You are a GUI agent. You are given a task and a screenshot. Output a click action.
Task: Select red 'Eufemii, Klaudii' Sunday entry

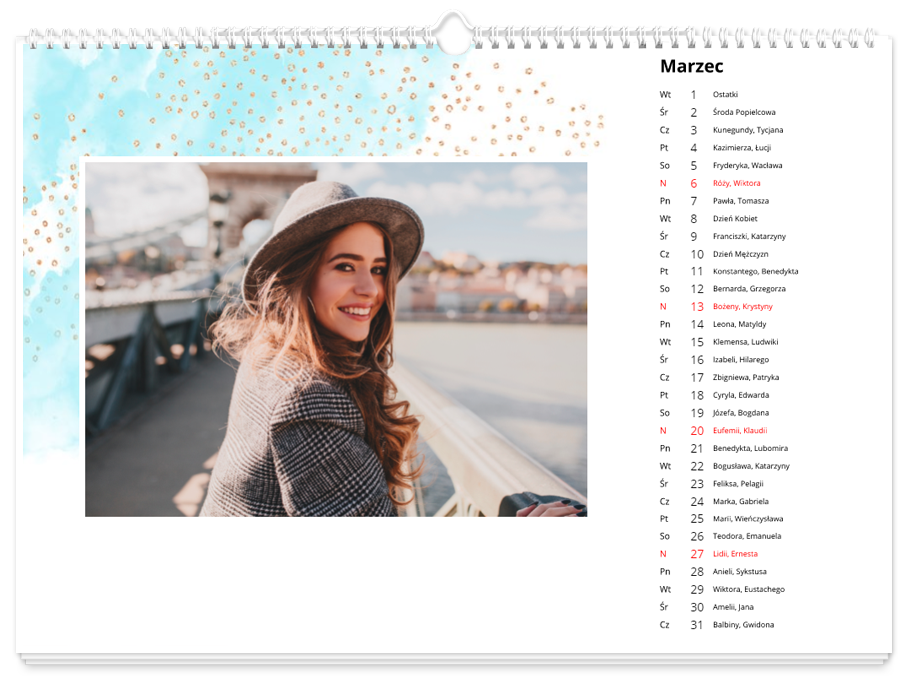(740, 430)
